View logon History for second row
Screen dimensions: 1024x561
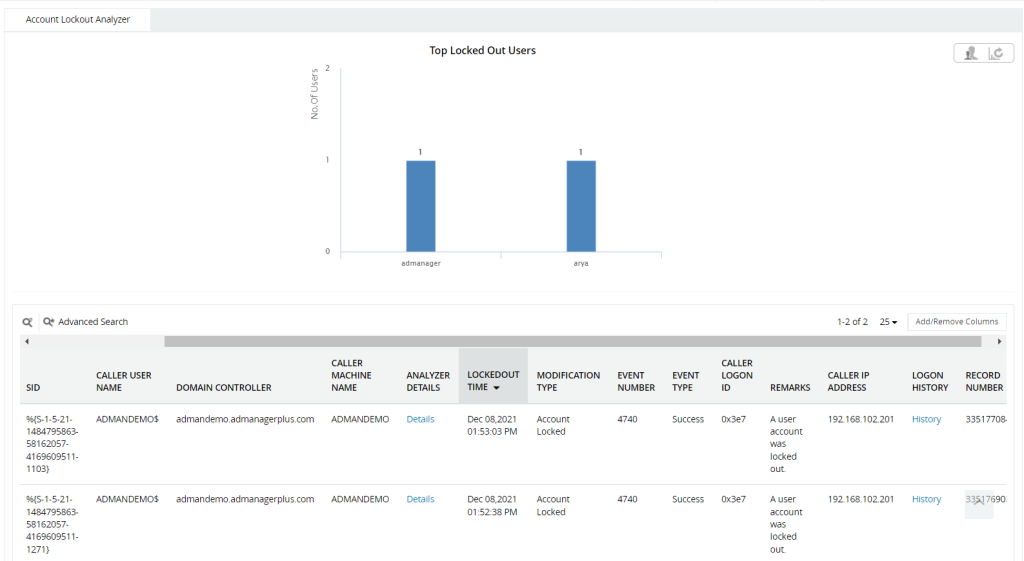tap(926, 499)
